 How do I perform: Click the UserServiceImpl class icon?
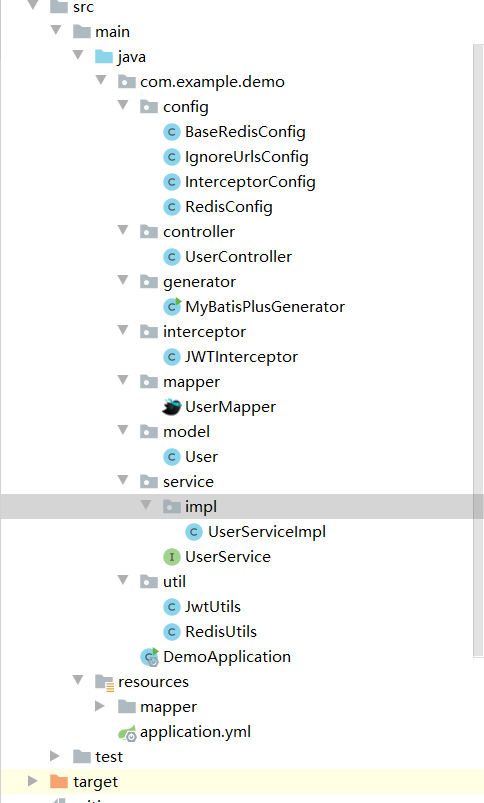(194, 532)
